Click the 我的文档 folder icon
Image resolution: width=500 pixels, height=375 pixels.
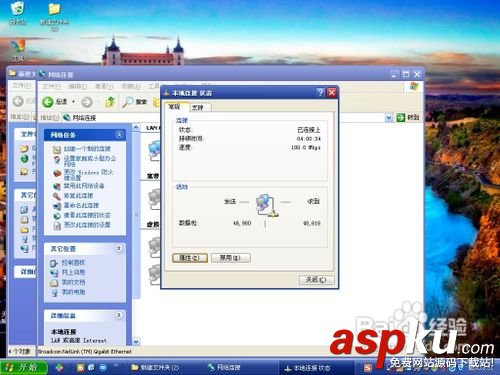(x=54, y=283)
